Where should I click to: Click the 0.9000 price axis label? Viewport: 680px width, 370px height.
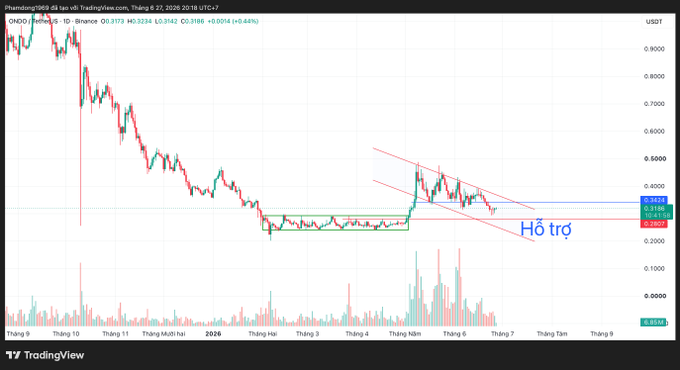[654, 49]
